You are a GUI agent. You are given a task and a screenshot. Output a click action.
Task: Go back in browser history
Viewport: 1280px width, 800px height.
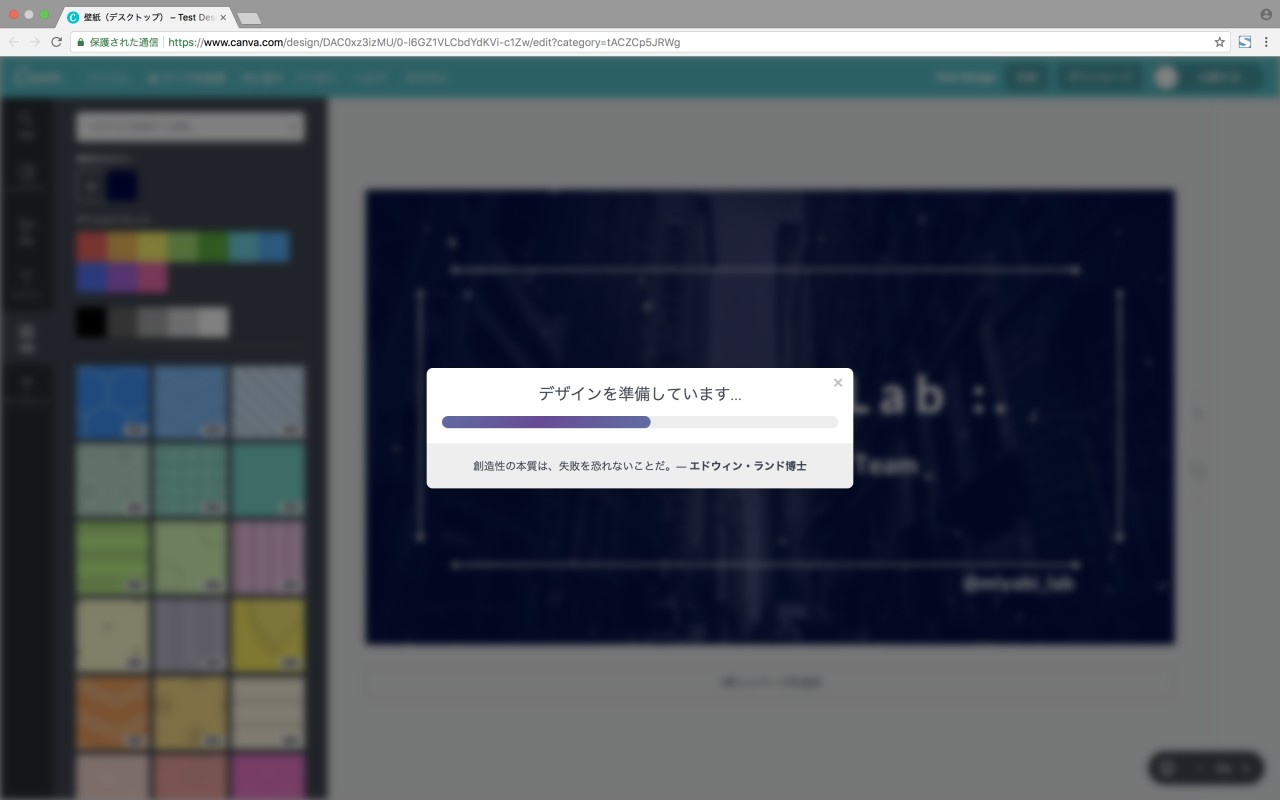tap(13, 42)
